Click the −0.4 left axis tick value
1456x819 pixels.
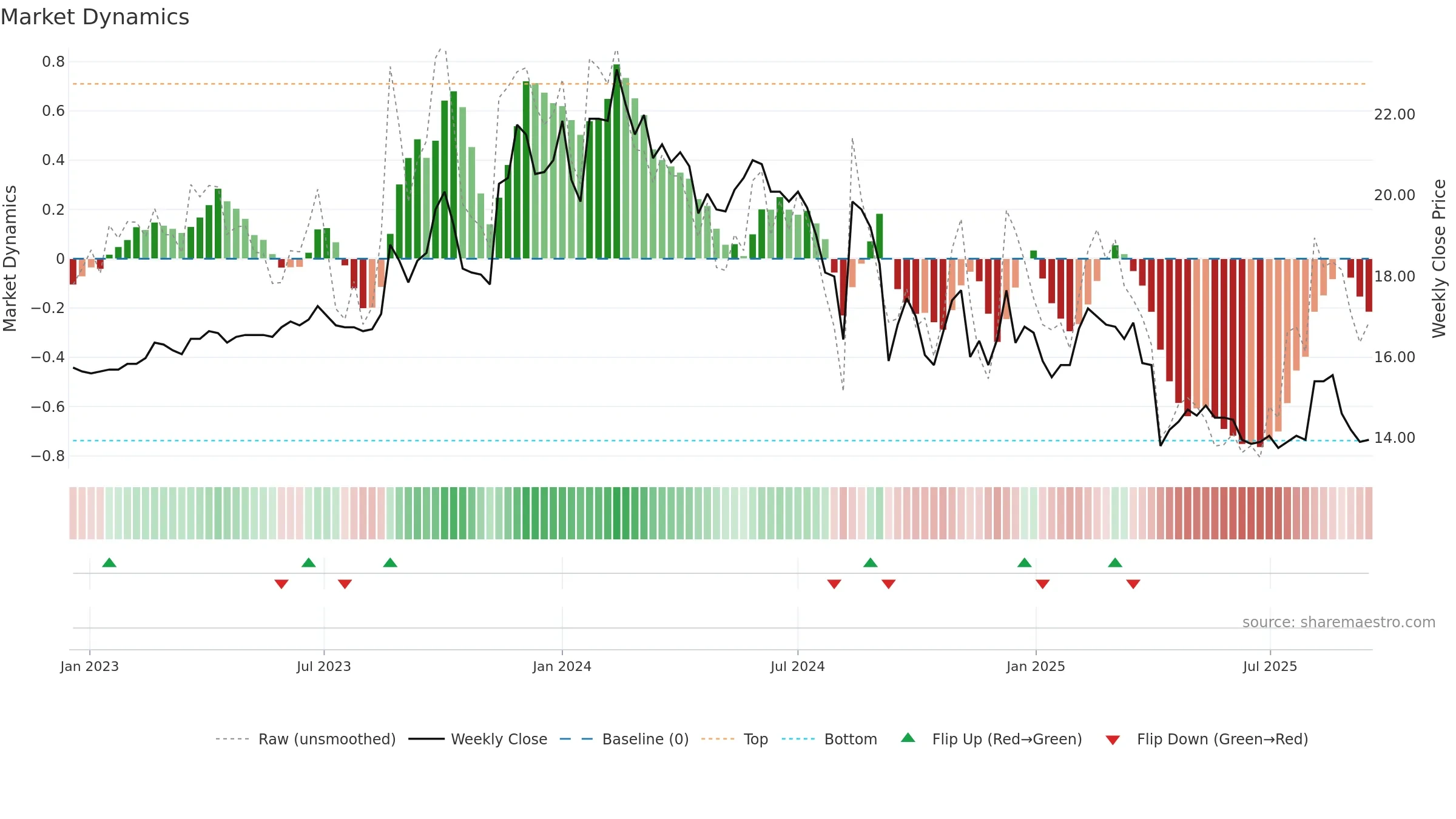click(x=48, y=357)
